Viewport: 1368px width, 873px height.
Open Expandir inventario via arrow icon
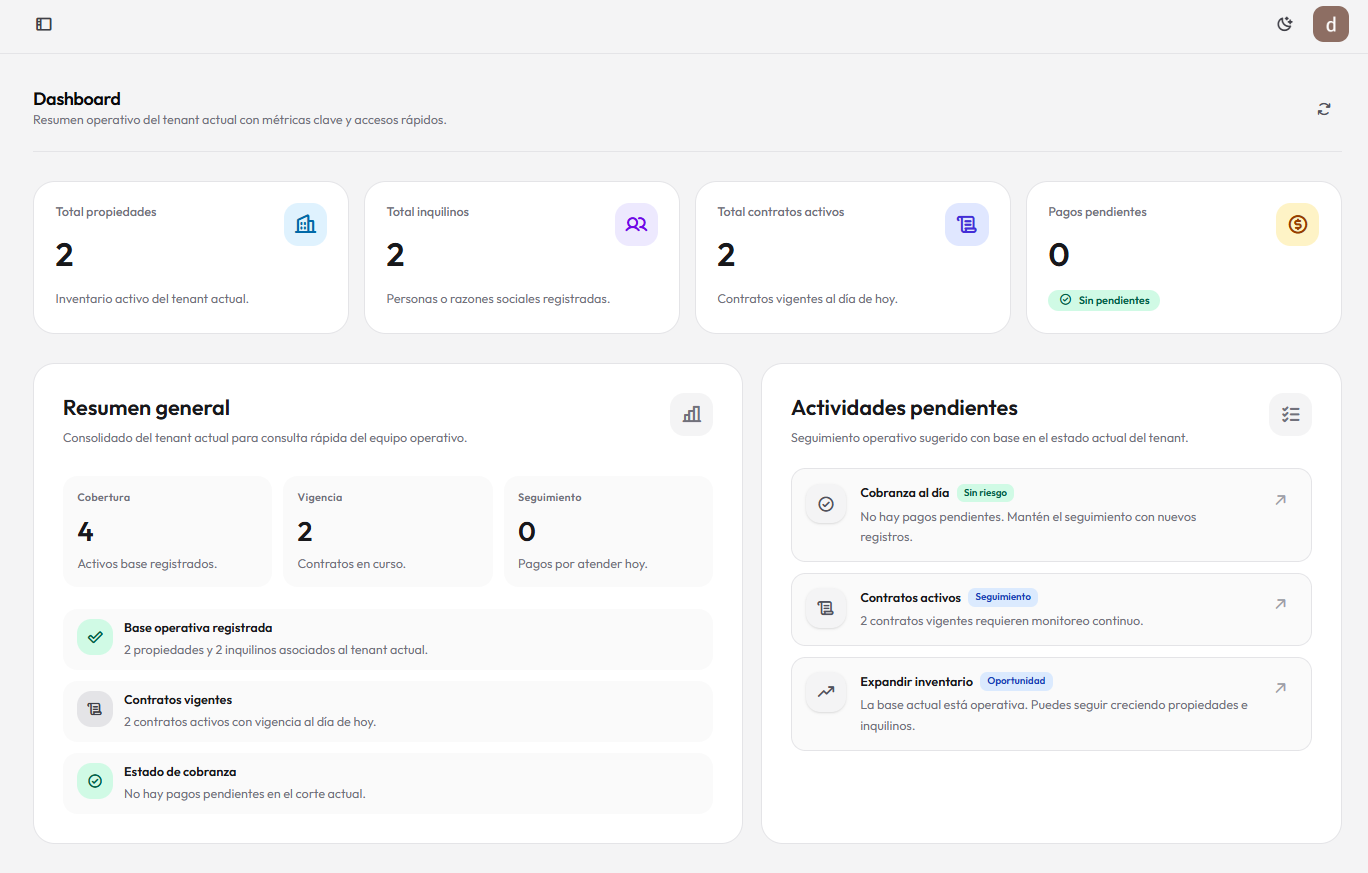(x=1280, y=688)
